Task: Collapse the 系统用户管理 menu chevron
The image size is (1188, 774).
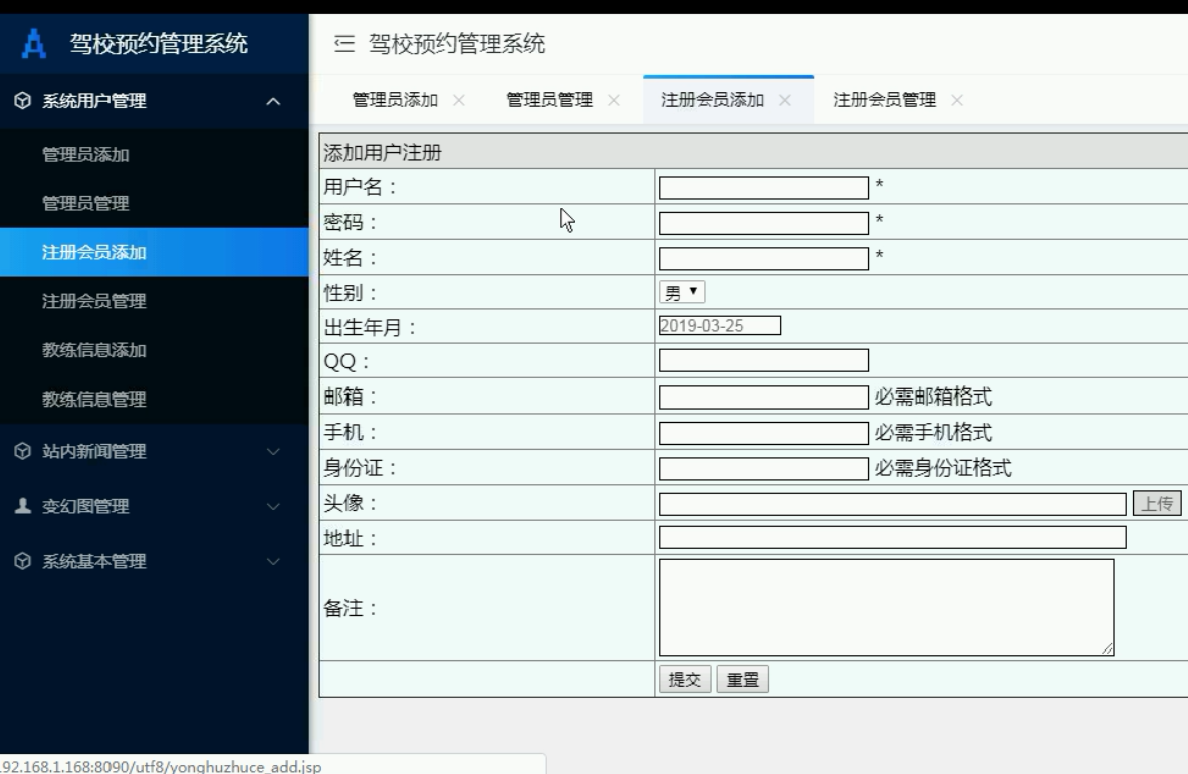Action: [x=274, y=101]
